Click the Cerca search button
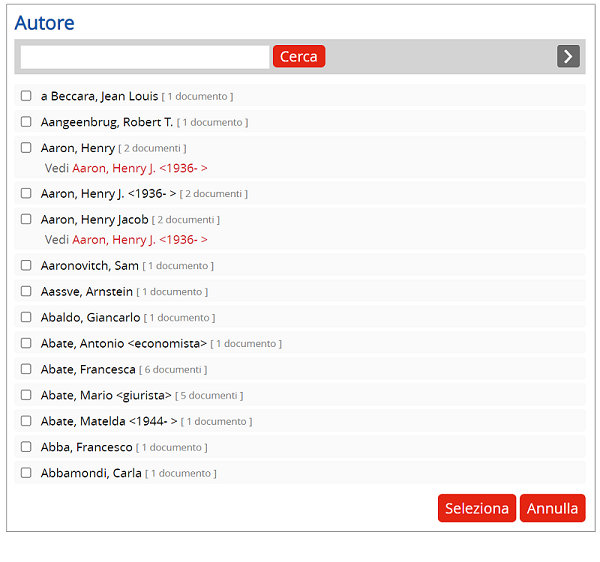This screenshot has height=562, width=600. [299, 56]
